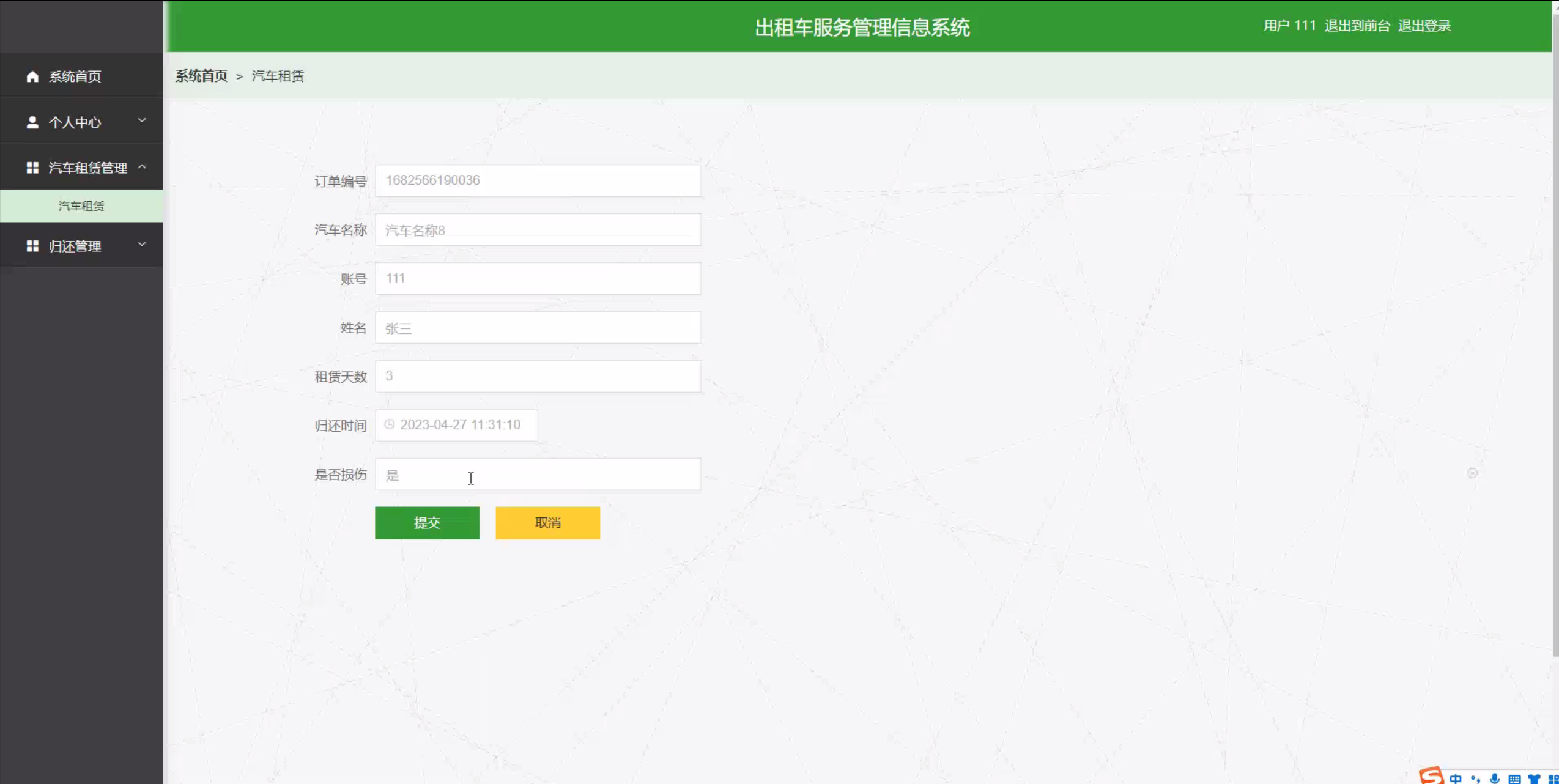Click 系统首页 in the breadcrumb

click(201, 76)
